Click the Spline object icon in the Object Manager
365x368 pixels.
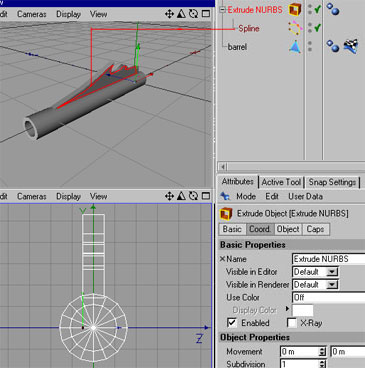[x=295, y=28]
